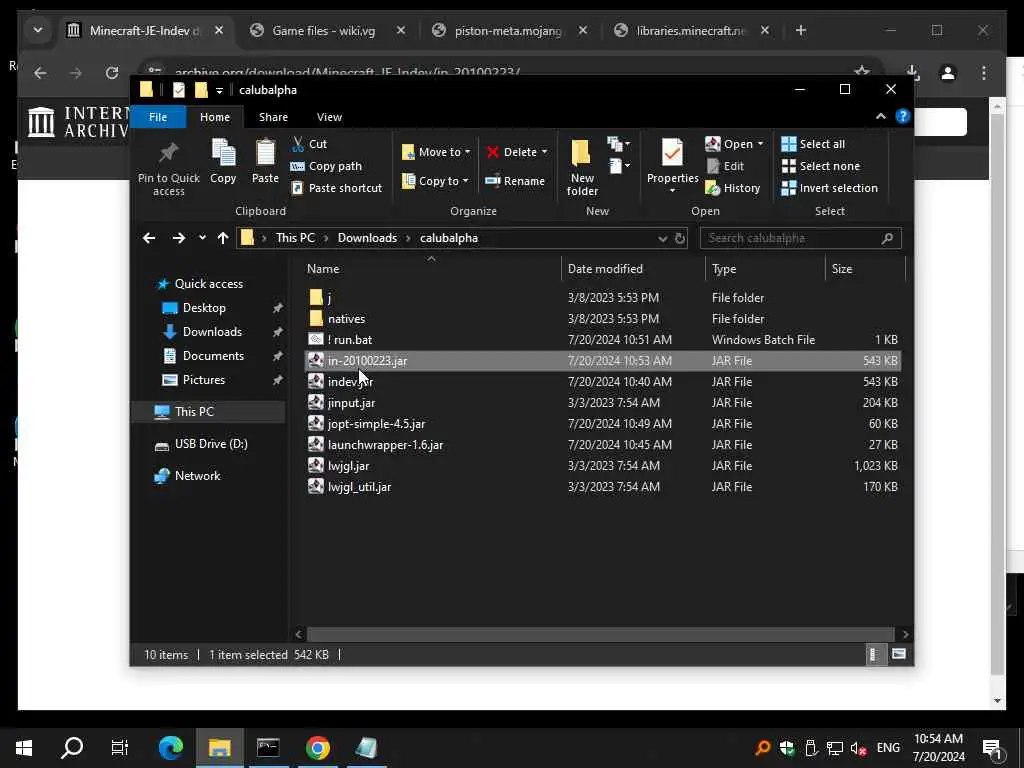Click Paste shortcut in the ribbon

pos(336,188)
